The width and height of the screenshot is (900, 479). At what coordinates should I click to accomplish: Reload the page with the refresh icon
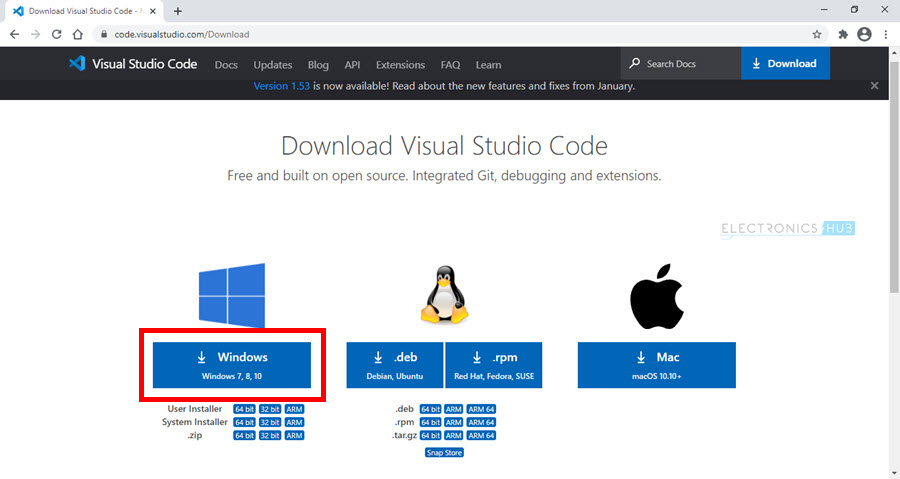pyautogui.click(x=57, y=34)
